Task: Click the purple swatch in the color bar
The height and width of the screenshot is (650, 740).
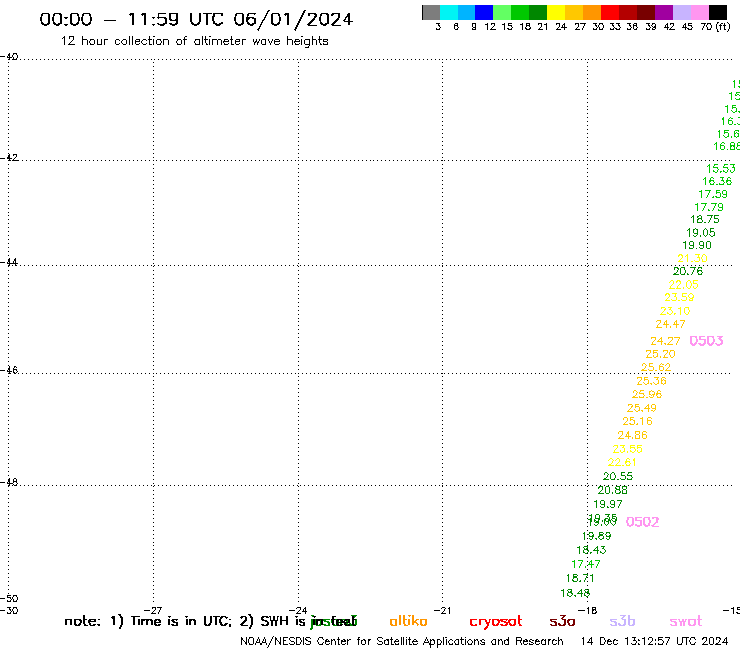Action: 664,12
